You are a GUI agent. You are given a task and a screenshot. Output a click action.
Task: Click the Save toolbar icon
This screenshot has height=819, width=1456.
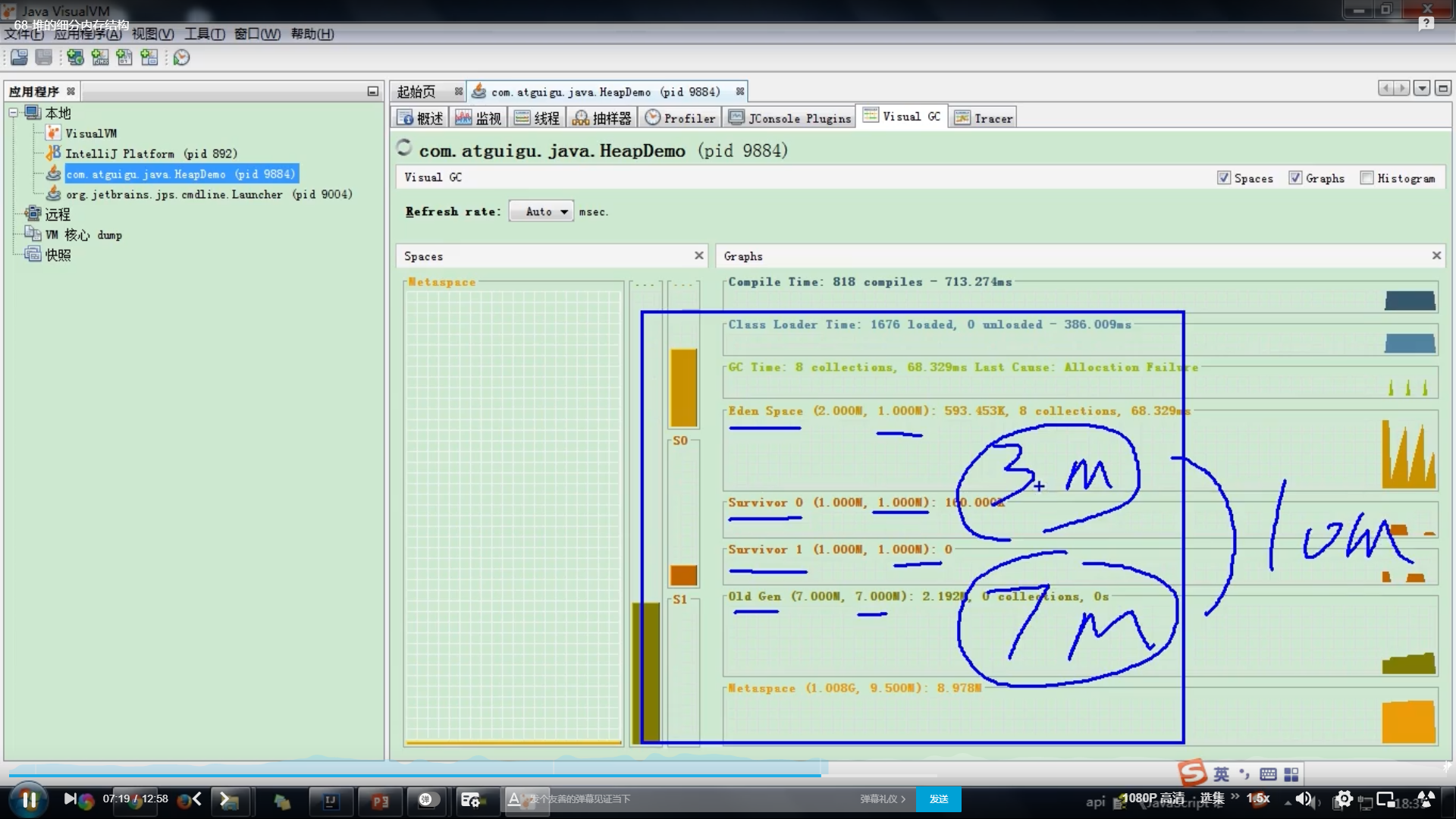click(x=44, y=58)
